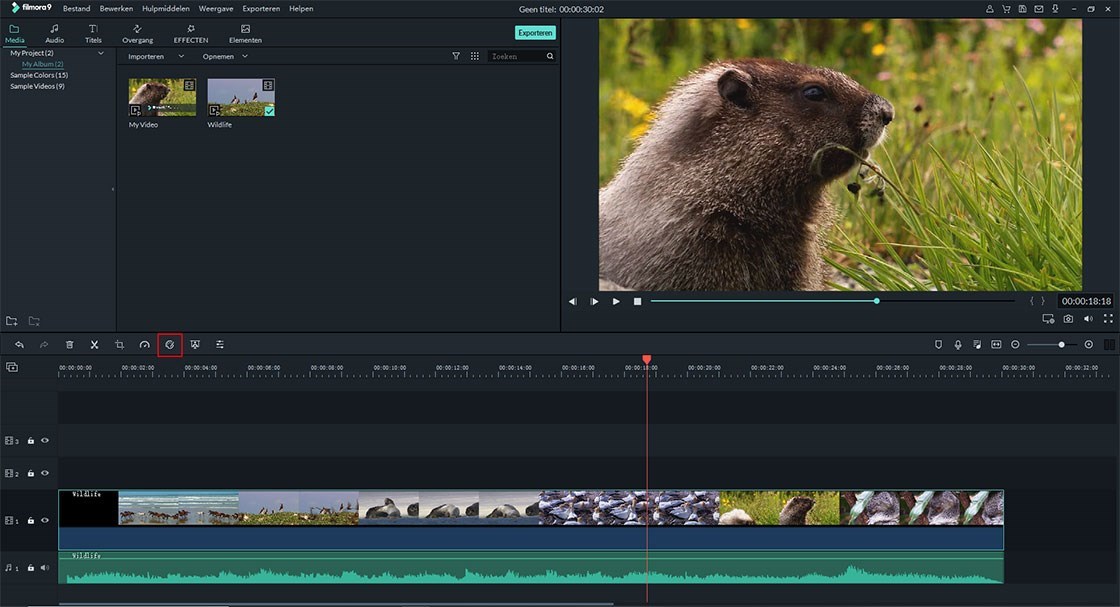Click the preview progress slider handle
This screenshot has width=1120, height=607.
point(876,301)
